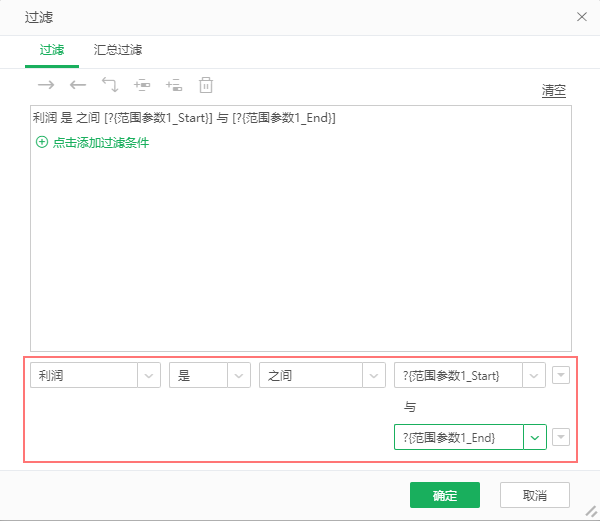The image size is (600, 521).
Task: Click the small type selector beside End parameter
Action: click(x=561, y=437)
